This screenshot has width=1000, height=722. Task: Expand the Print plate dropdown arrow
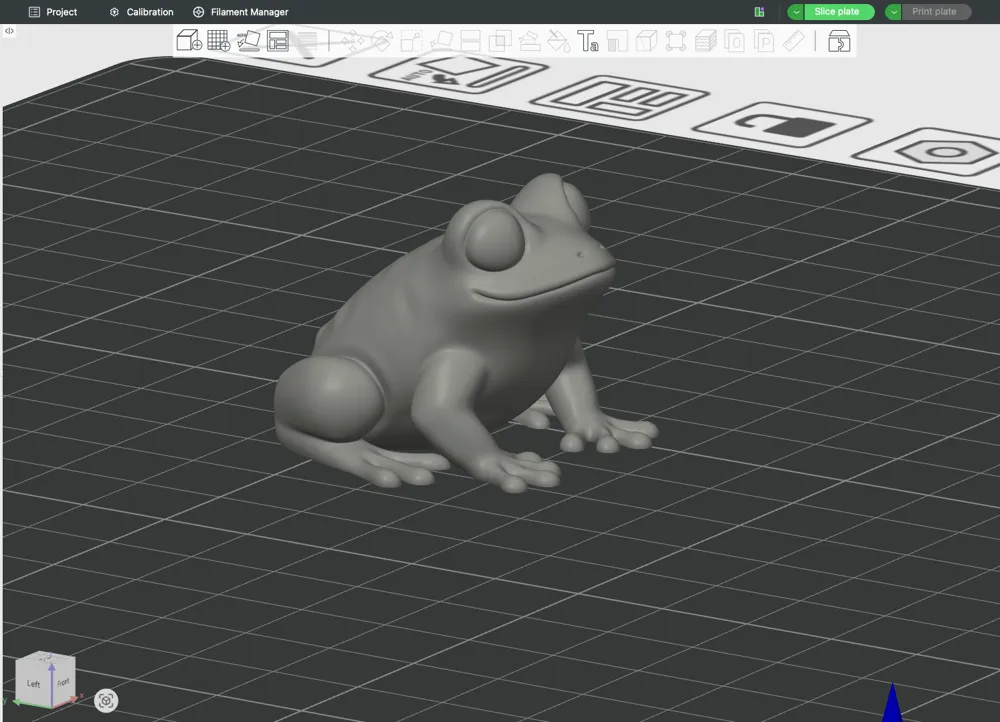(x=893, y=11)
